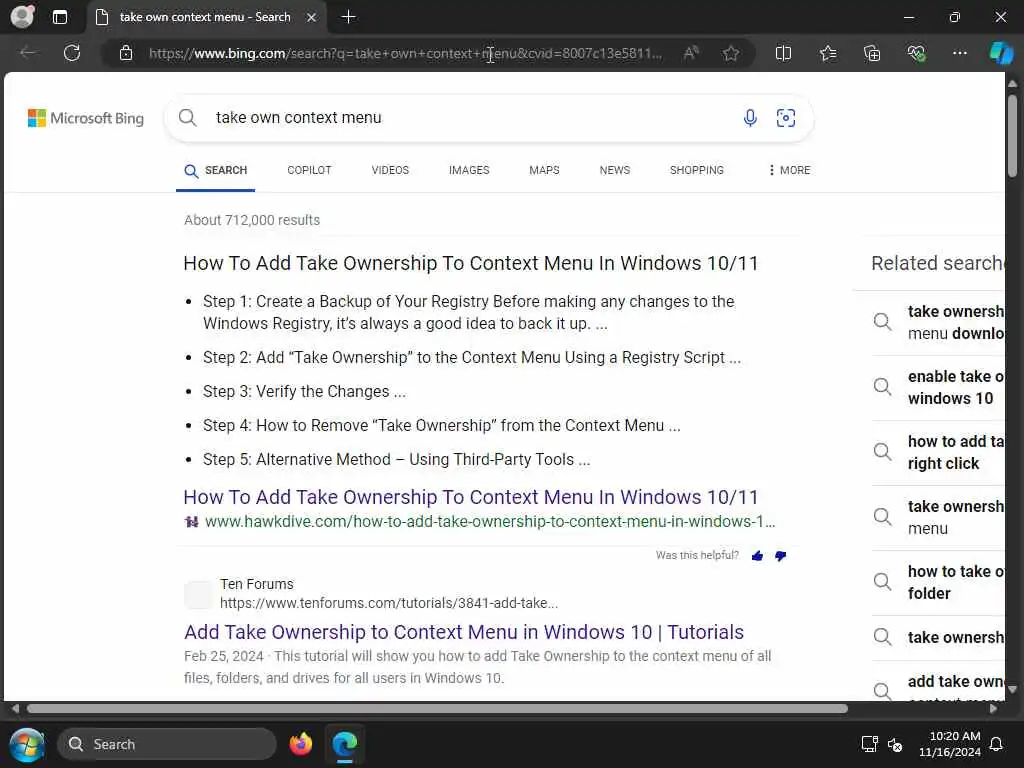Image resolution: width=1024 pixels, height=768 pixels.
Task: Open Settings and more ellipsis menu
Action: point(959,53)
